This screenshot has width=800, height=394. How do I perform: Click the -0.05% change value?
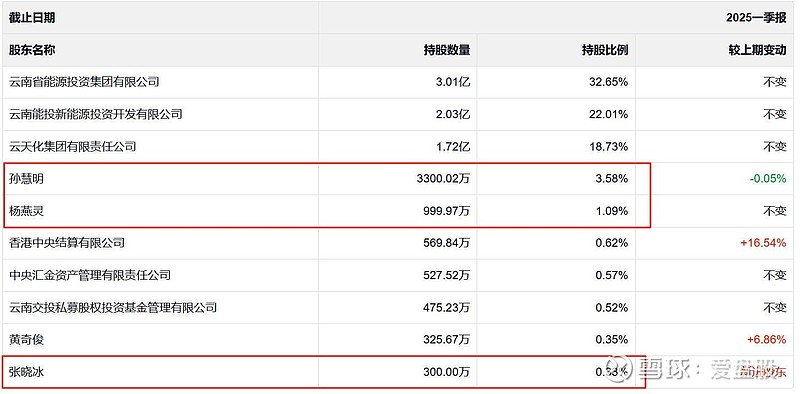point(767,179)
